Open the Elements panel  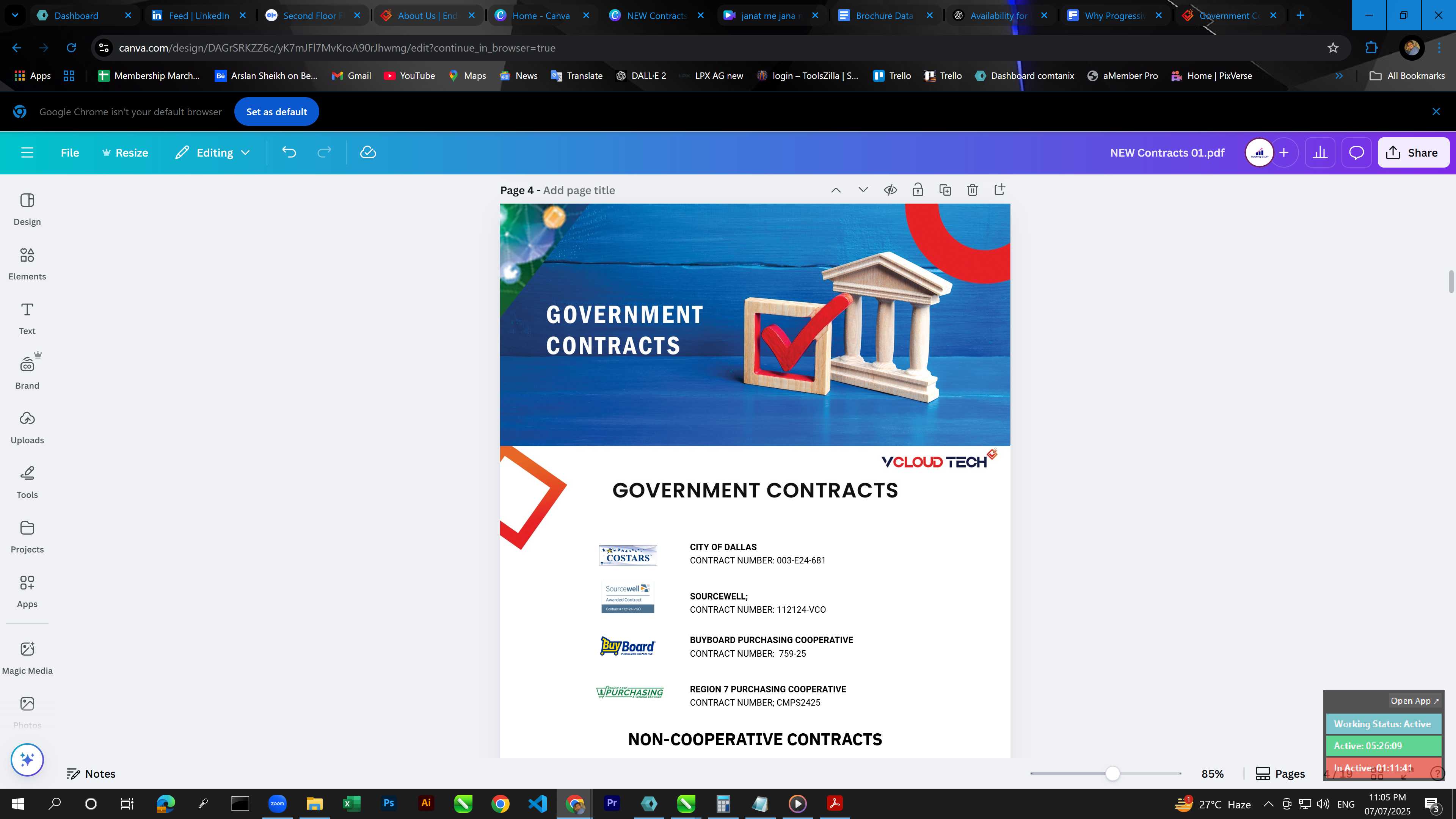click(x=27, y=264)
